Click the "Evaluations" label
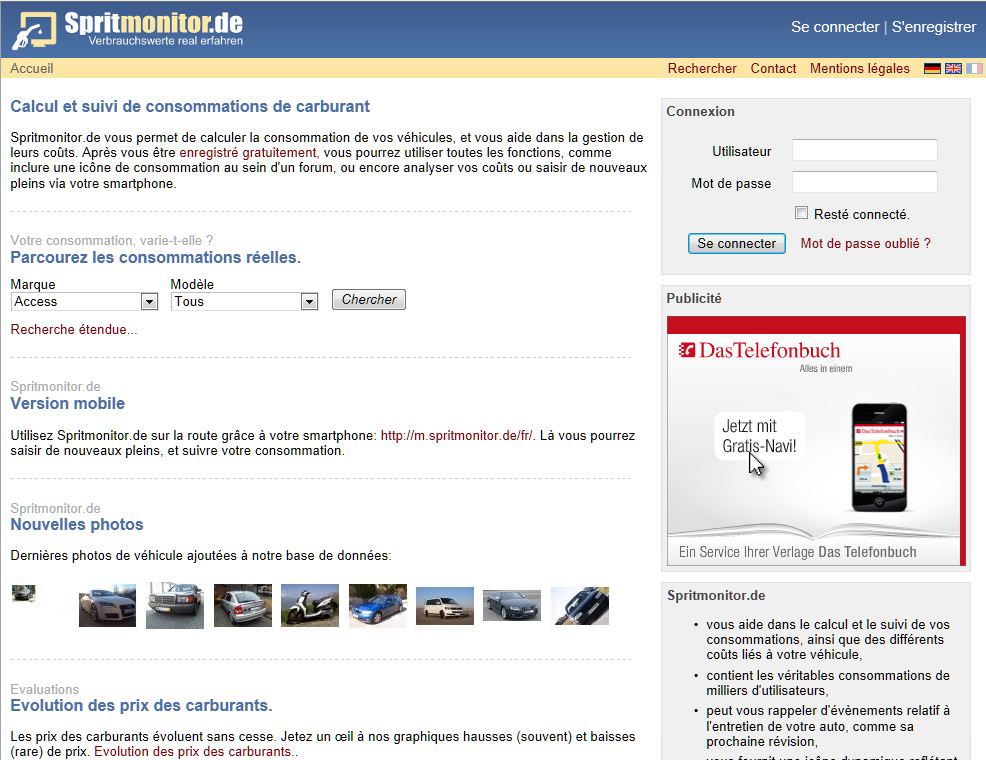The image size is (986, 760). 45,690
